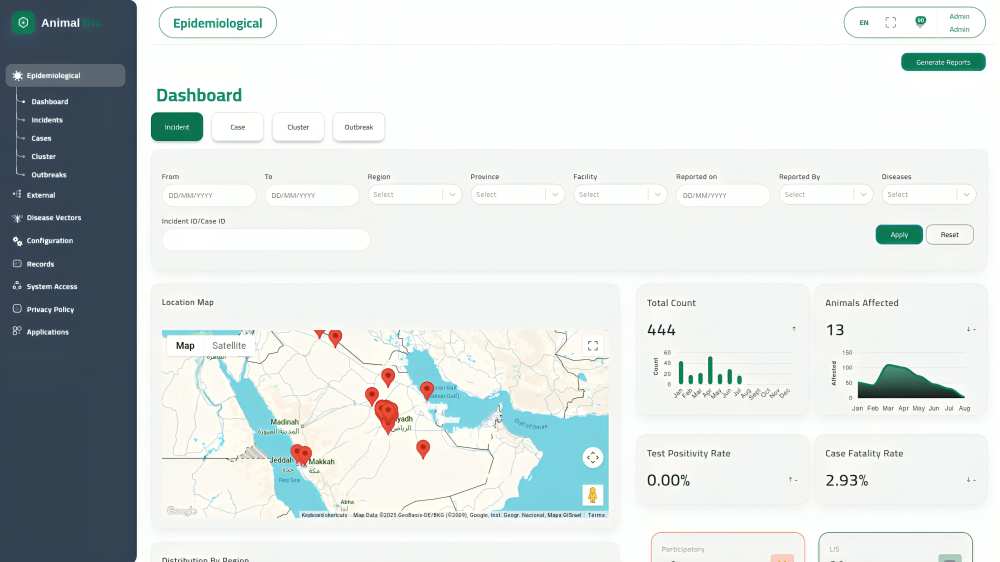Toggle fullscreen mode icon in header

[891, 22]
